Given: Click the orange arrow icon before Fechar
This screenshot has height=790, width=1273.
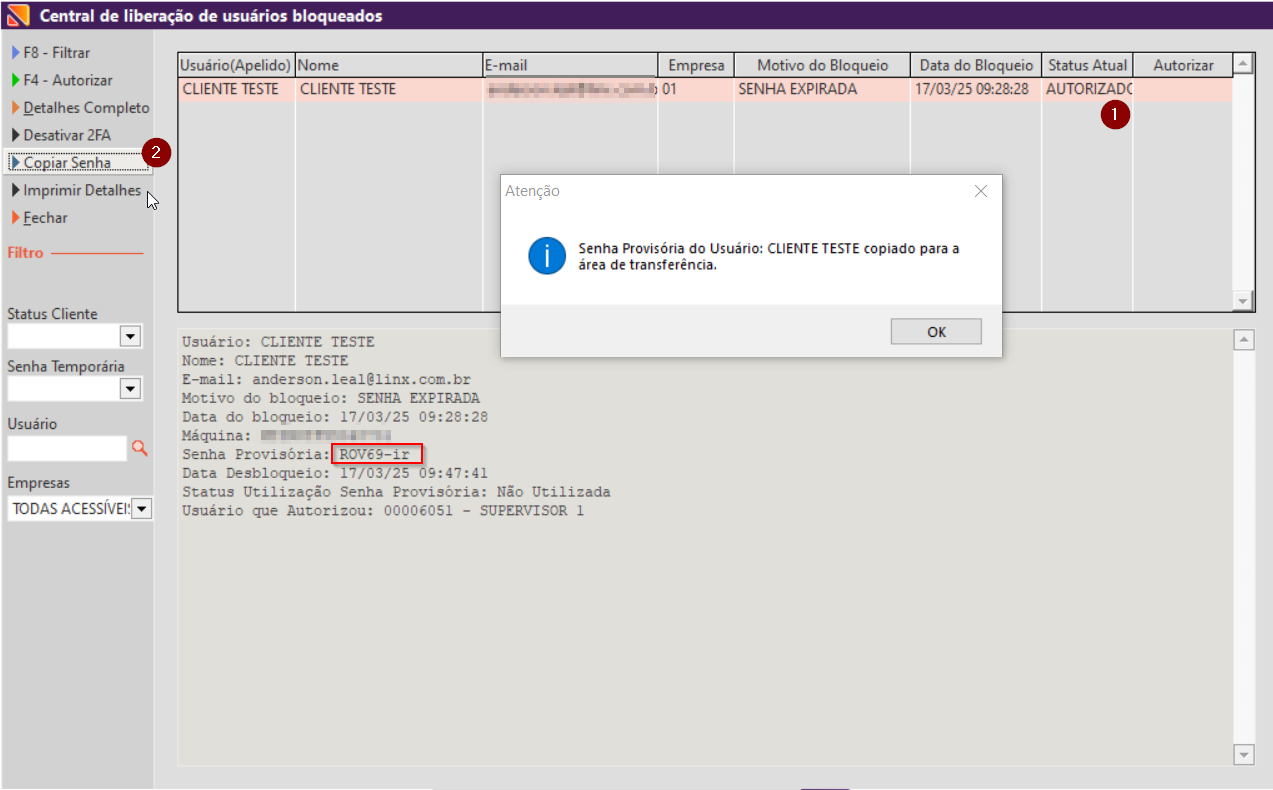Looking at the screenshot, I should (x=15, y=217).
